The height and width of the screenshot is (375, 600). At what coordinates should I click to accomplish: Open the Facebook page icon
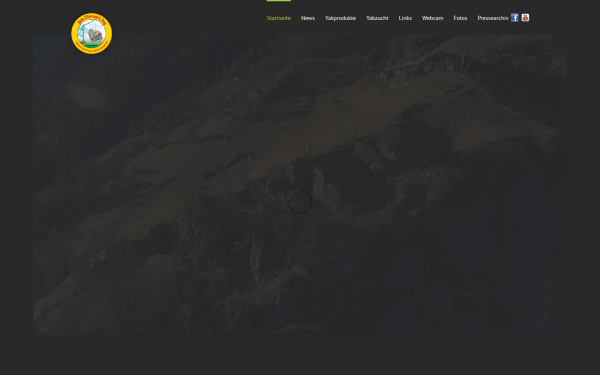click(515, 18)
